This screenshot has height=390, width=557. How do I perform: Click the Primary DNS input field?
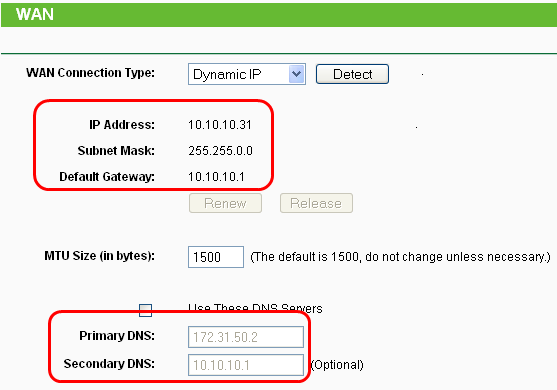246,337
